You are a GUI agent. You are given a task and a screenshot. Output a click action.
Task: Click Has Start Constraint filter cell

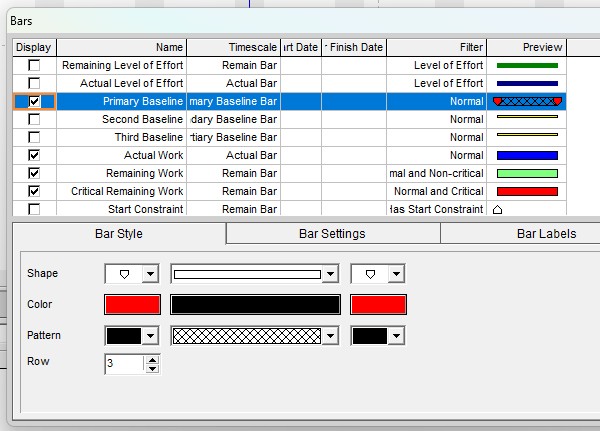point(437,209)
